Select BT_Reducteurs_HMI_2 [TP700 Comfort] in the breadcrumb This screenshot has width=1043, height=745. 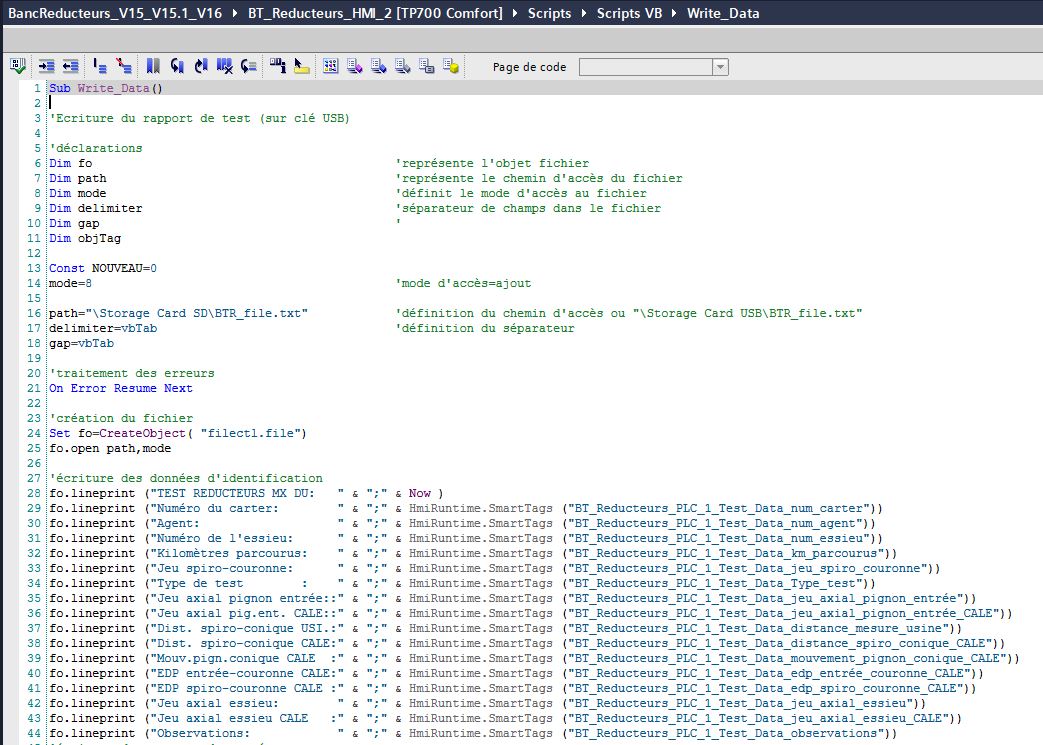pyautogui.click(x=376, y=14)
